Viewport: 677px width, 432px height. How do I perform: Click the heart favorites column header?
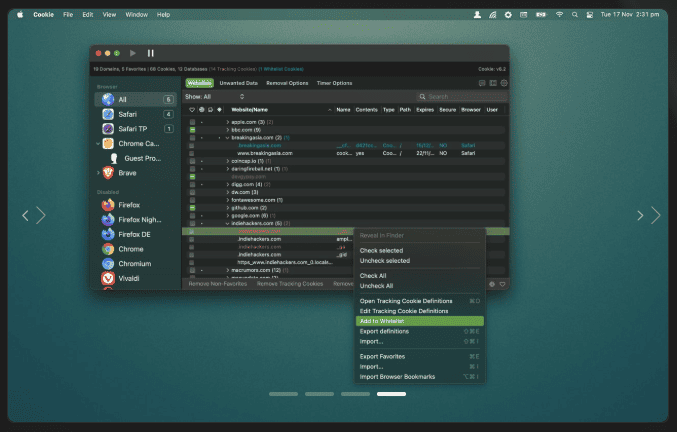pos(192,110)
